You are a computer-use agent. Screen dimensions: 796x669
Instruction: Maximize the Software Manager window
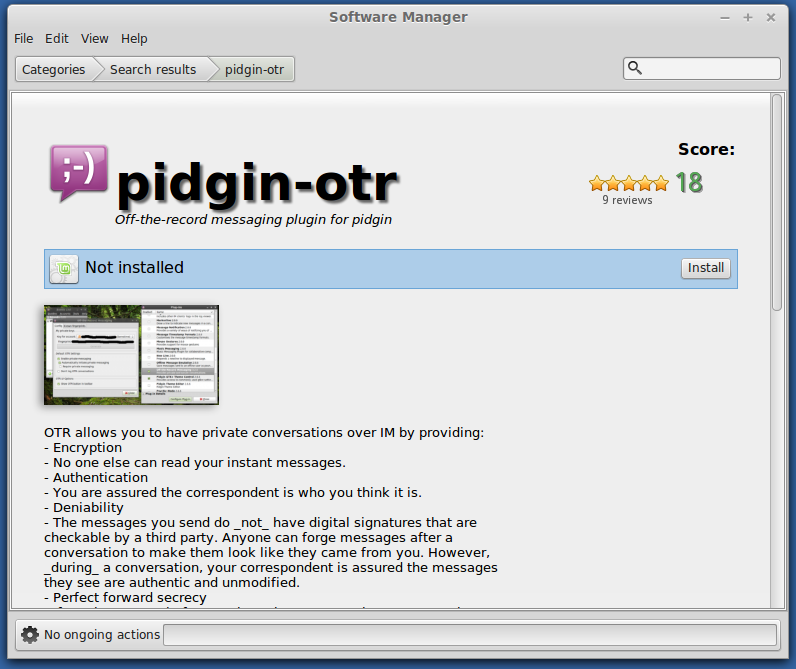tap(748, 18)
